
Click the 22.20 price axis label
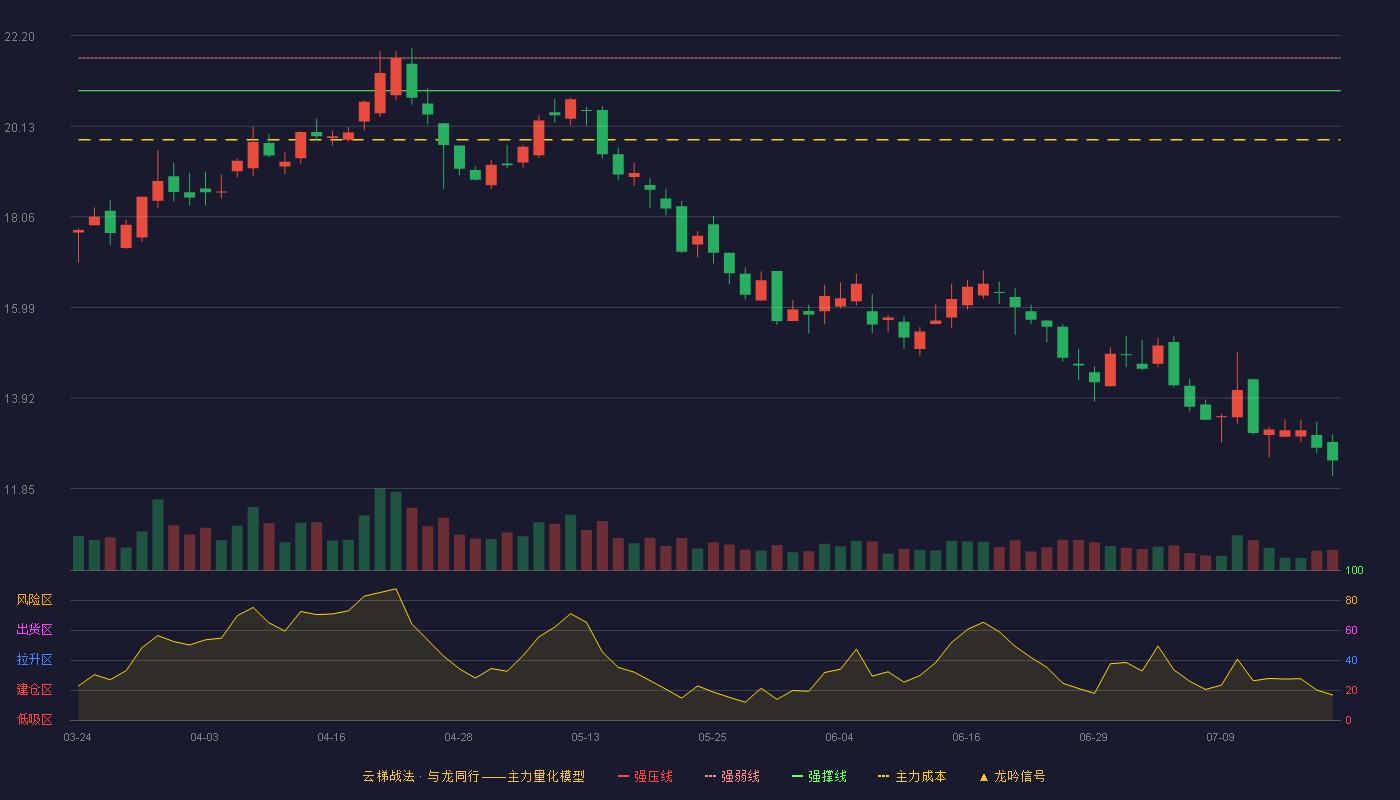pos(19,37)
